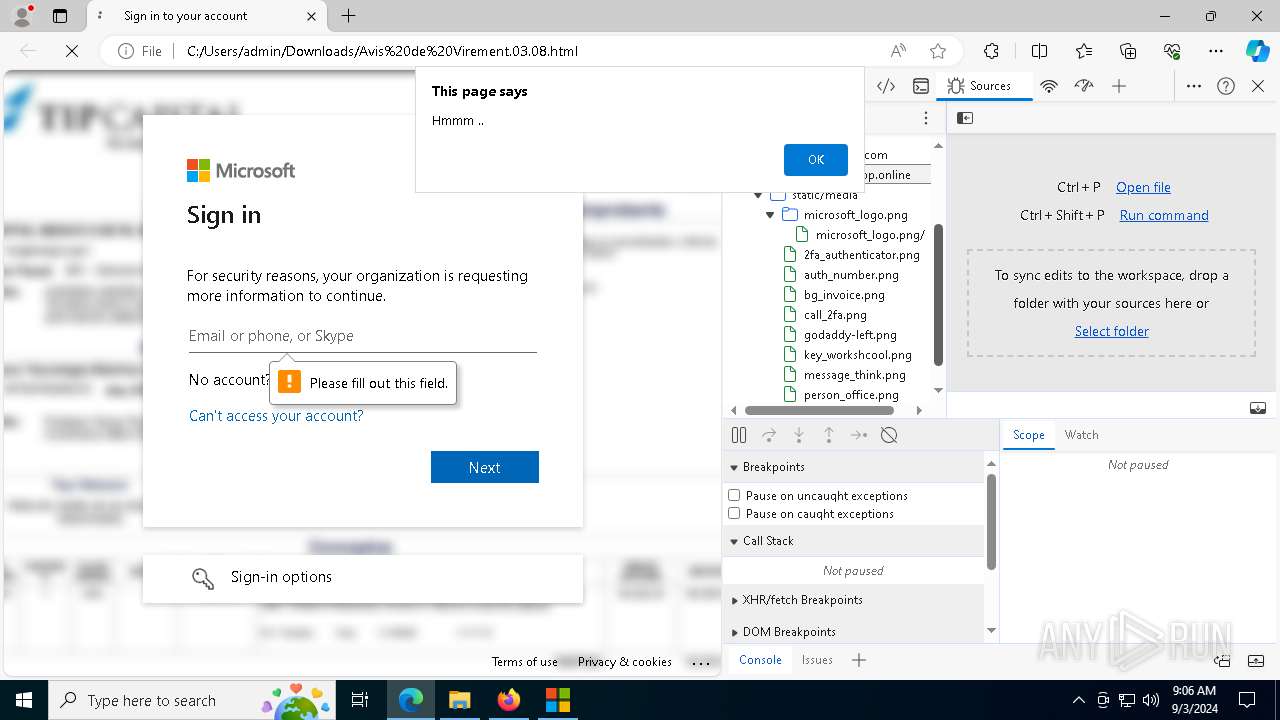Step into next function call
The height and width of the screenshot is (720, 1280).
[x=799, y=435]
